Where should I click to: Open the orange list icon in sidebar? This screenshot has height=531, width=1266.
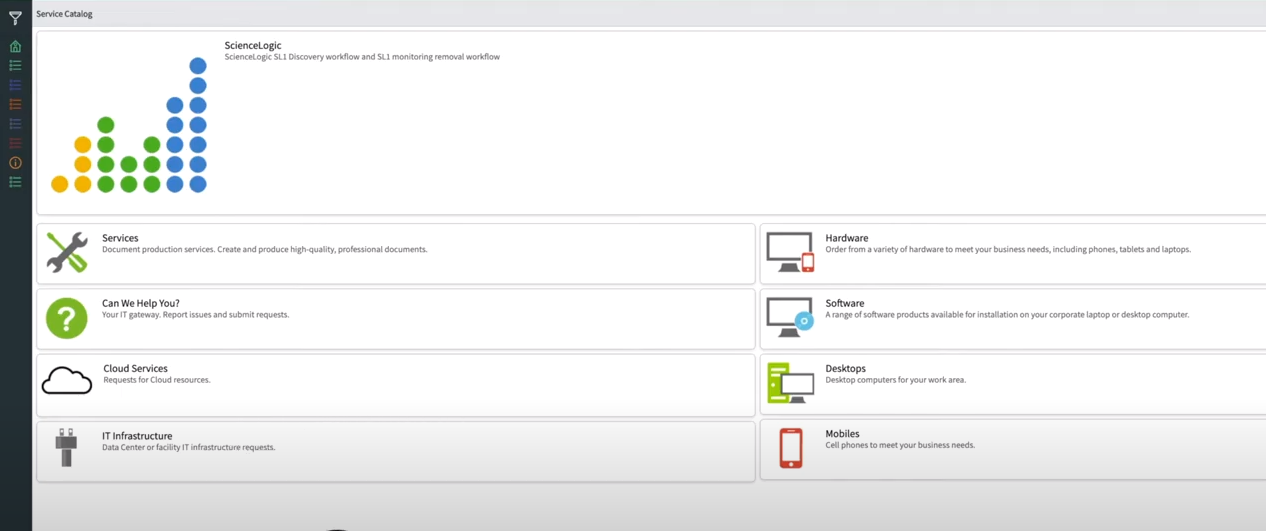coord(15,104)
